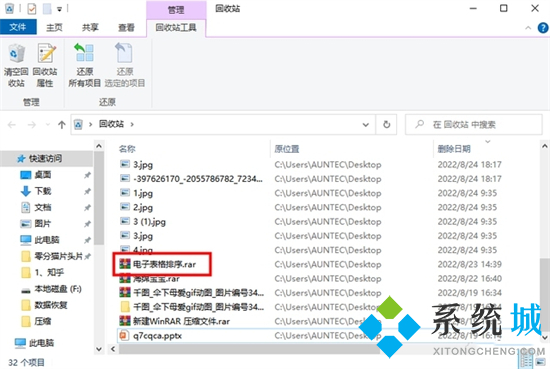
Task: Select the q7cqca.pptx file
Action: (x=157, y=336)
